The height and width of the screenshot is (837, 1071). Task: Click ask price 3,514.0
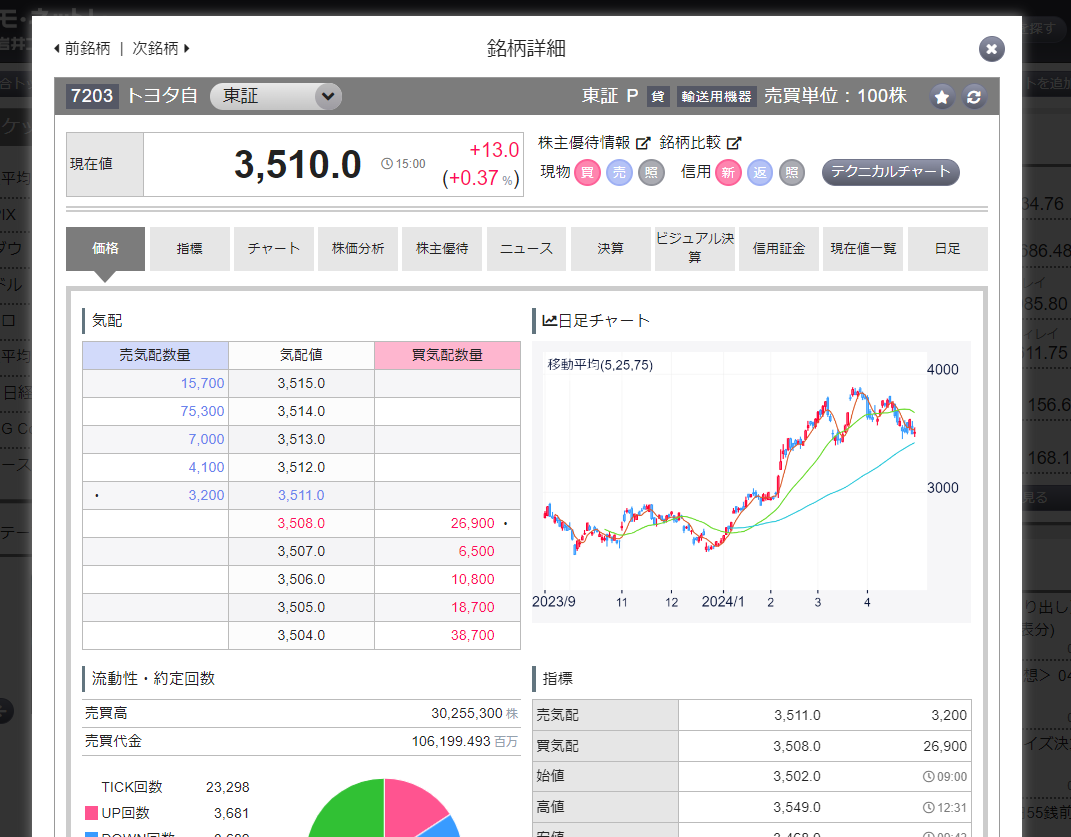coord(301,411)
